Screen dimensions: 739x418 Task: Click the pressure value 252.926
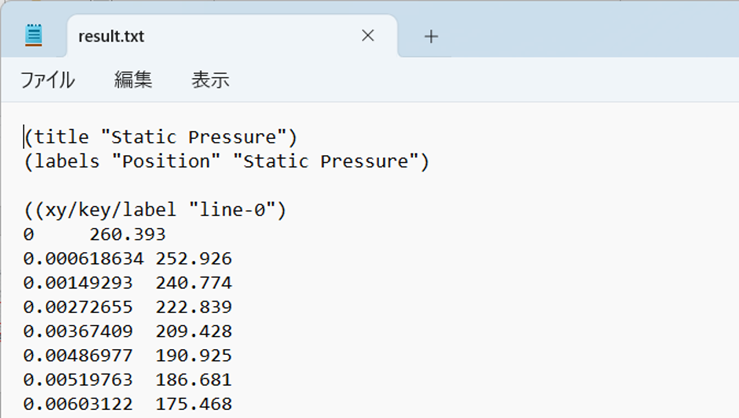[x=194, y=259]
